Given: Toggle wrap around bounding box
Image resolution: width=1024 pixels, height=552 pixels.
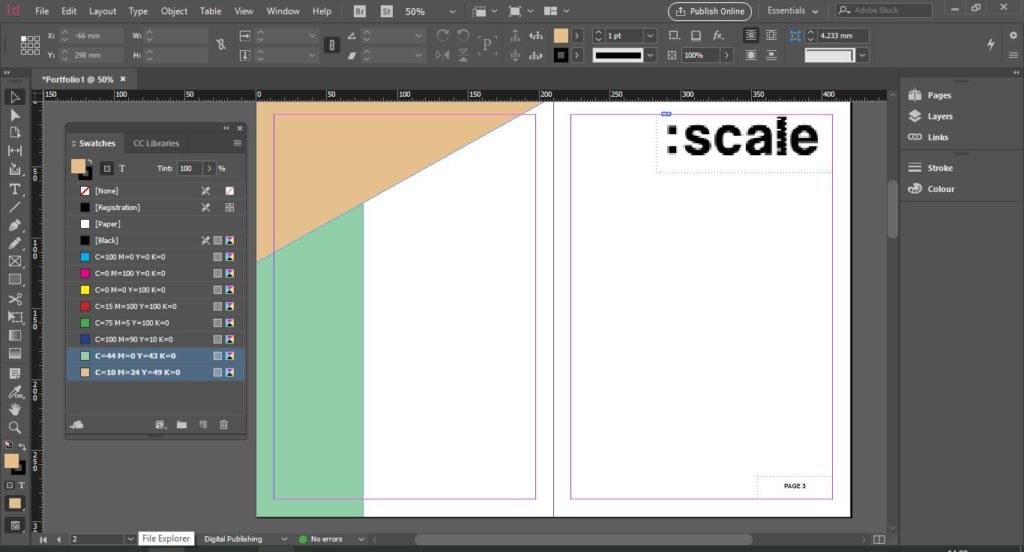Looking at the screenshot, I should coord(771,35).
